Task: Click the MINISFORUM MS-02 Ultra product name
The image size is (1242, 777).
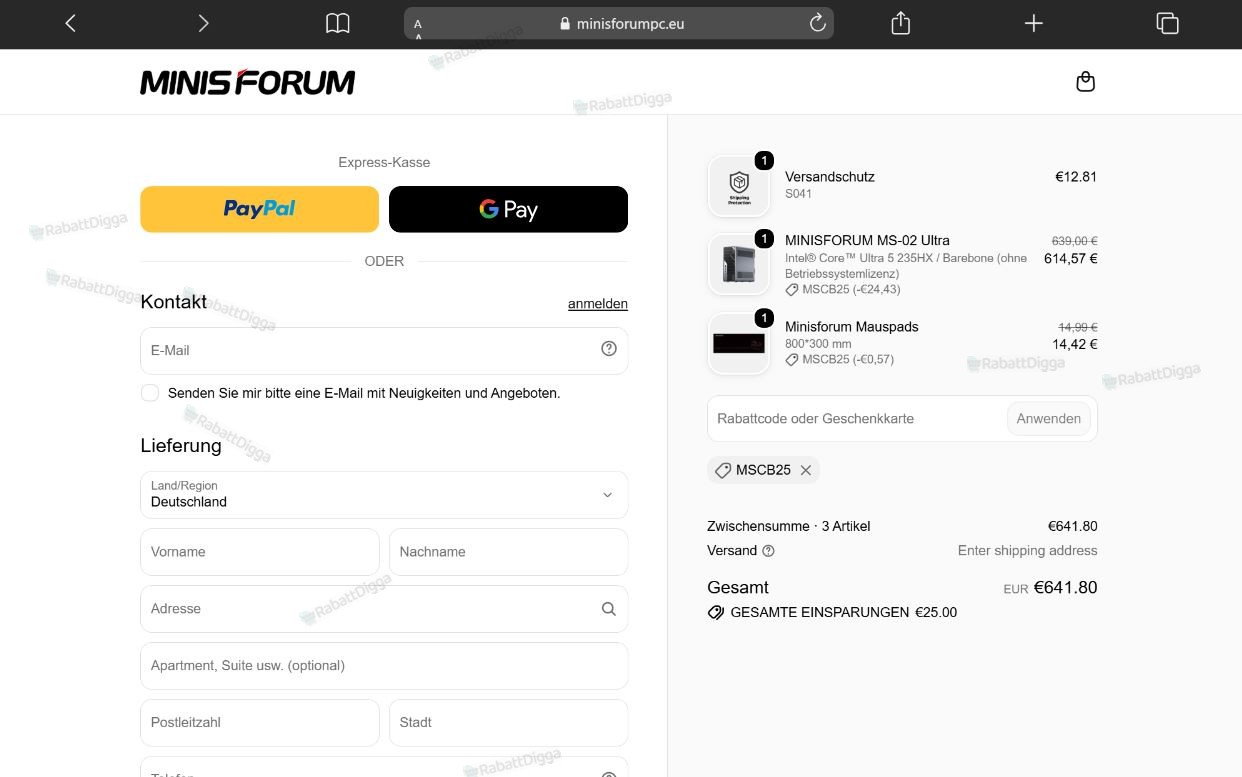Action: (867, 240)
